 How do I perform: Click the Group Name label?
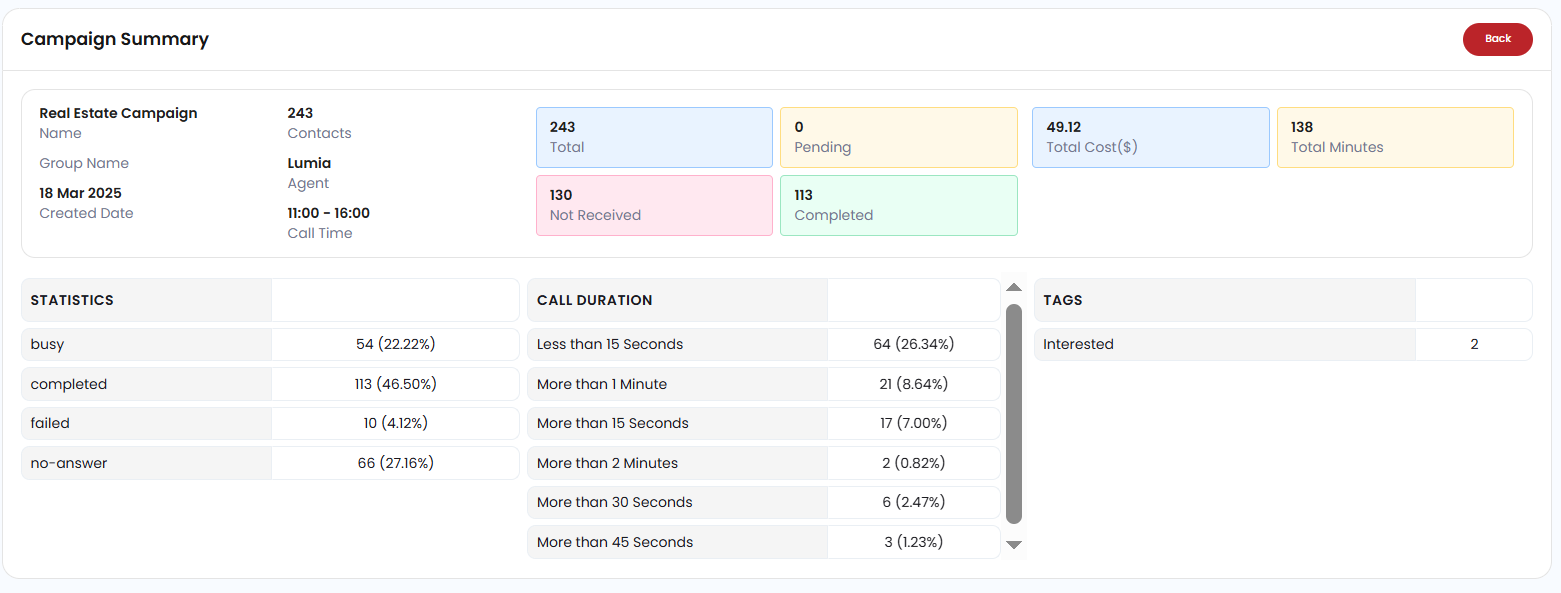pos(84,163)
